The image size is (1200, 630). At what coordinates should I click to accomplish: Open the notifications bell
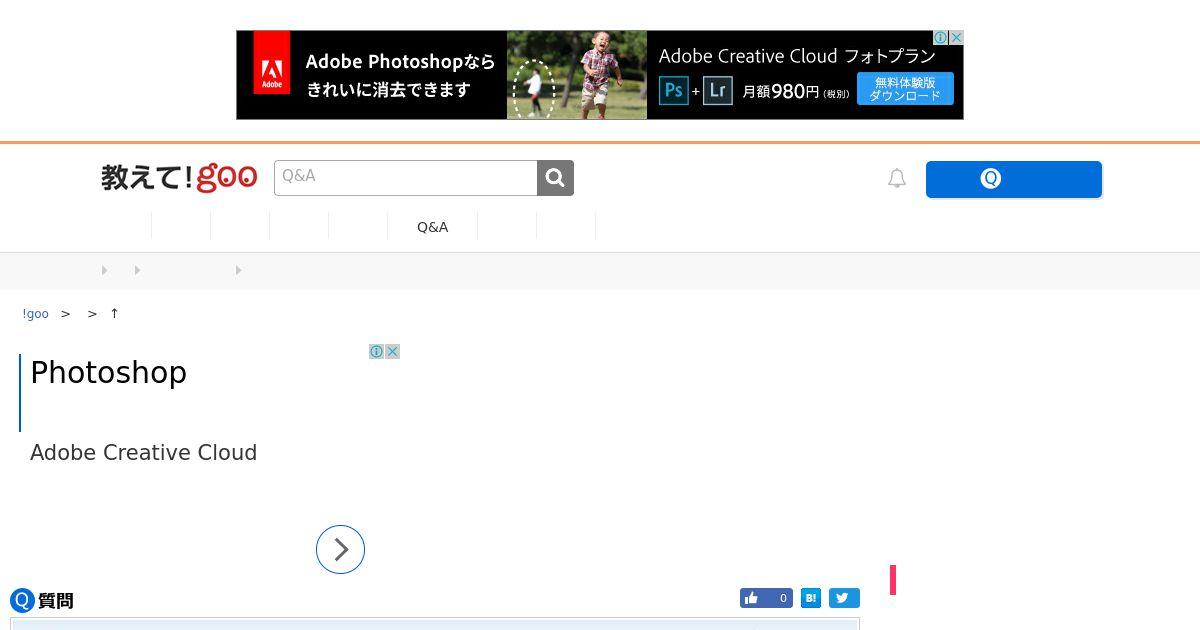point(897,178)
